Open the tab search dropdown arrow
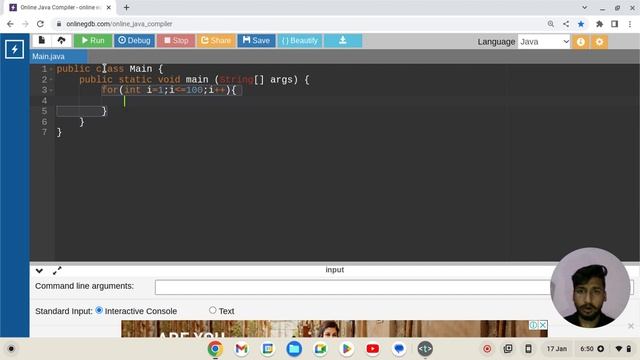This screenshot has width=640, height=360. point(584,7)
